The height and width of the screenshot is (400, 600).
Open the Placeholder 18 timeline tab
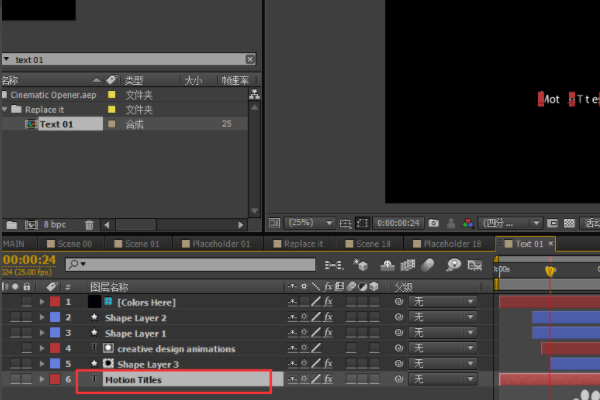tap(447, 244)
